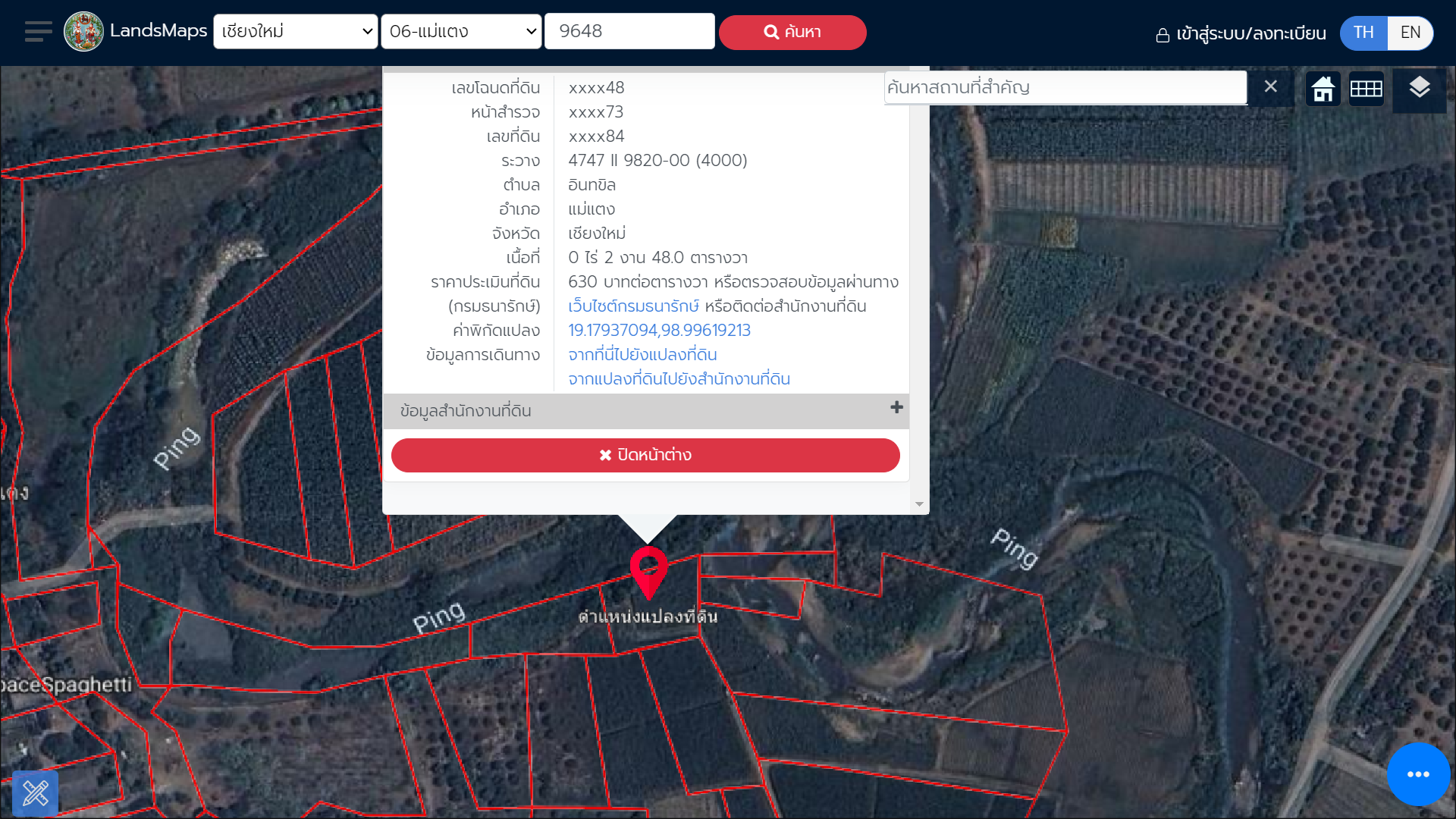Open the parcel coordinates link
Viewport: 1456px width, 819px height.
pos(659,331)
